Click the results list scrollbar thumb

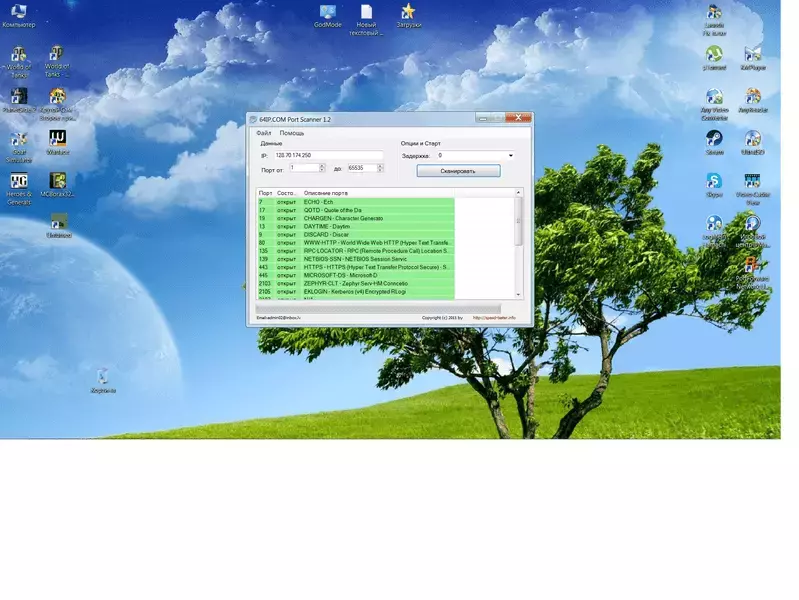(x=518, y=221)
